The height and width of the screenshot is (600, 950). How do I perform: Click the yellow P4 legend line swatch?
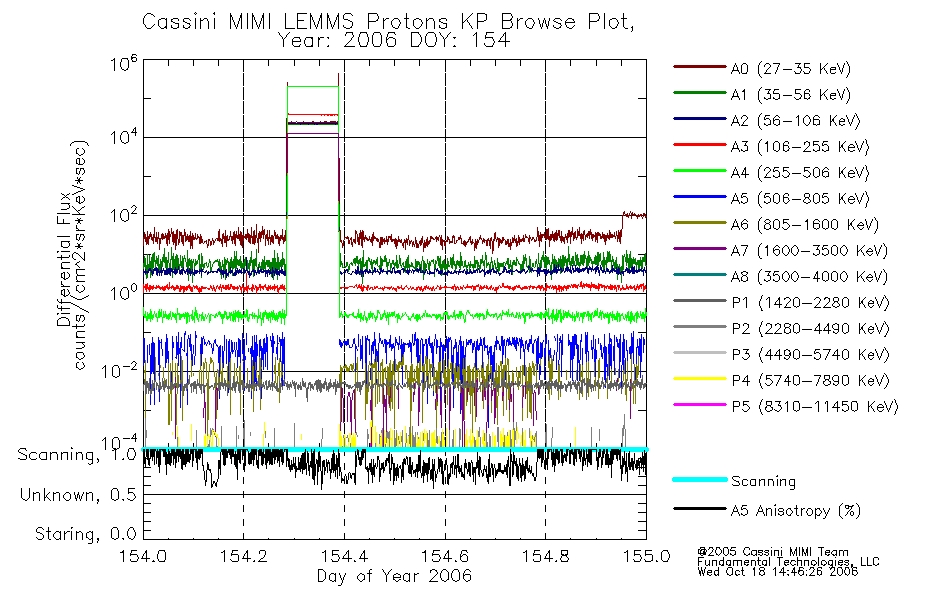[x=699, y=379]
